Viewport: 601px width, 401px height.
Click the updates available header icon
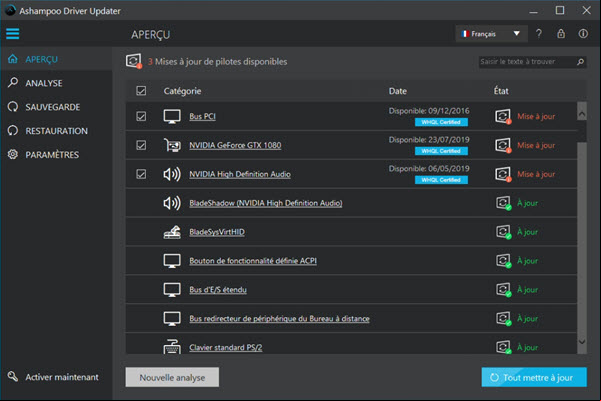(x=134, y=61)
